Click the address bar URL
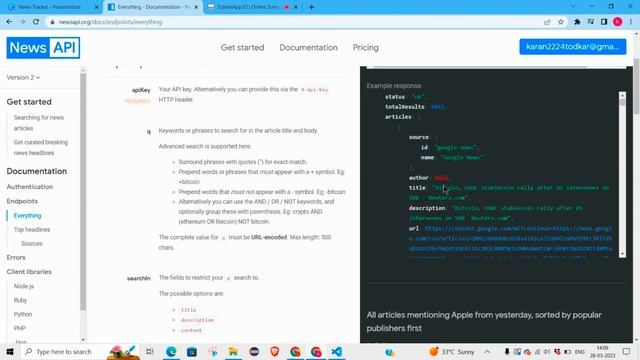Screen dimensions: 640x360 110,22
